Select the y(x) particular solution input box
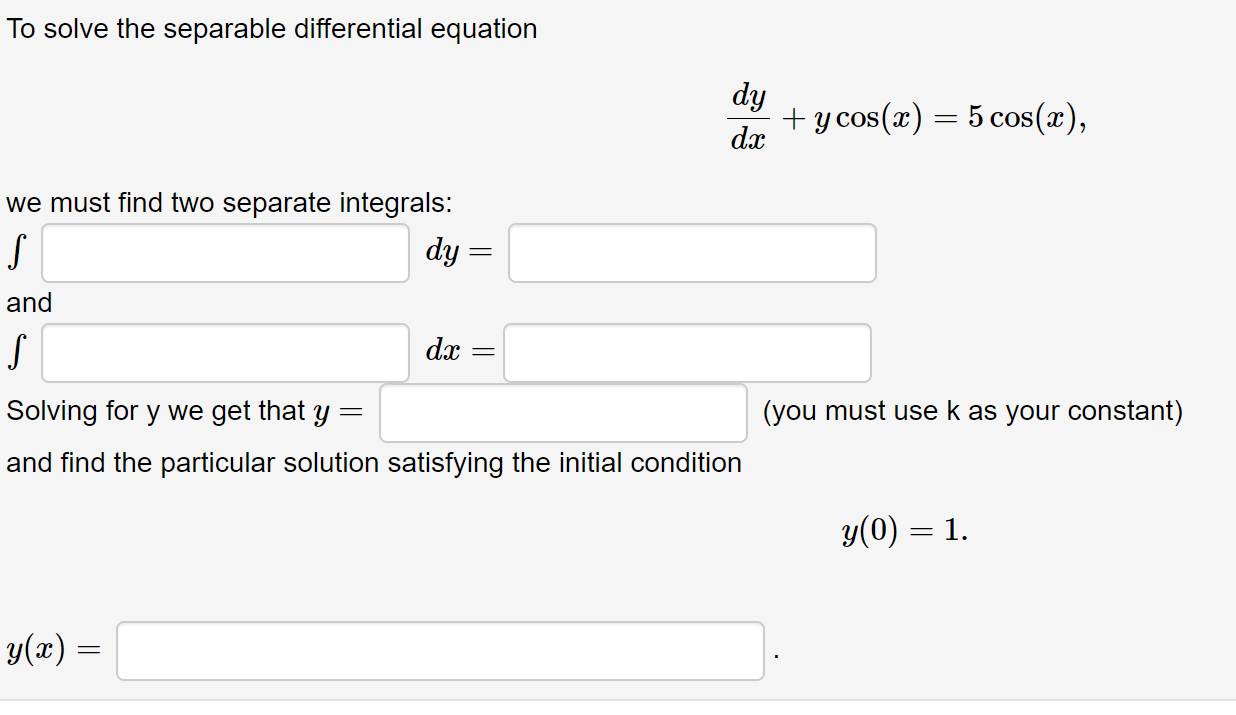1236x715 pixels. 440,651
